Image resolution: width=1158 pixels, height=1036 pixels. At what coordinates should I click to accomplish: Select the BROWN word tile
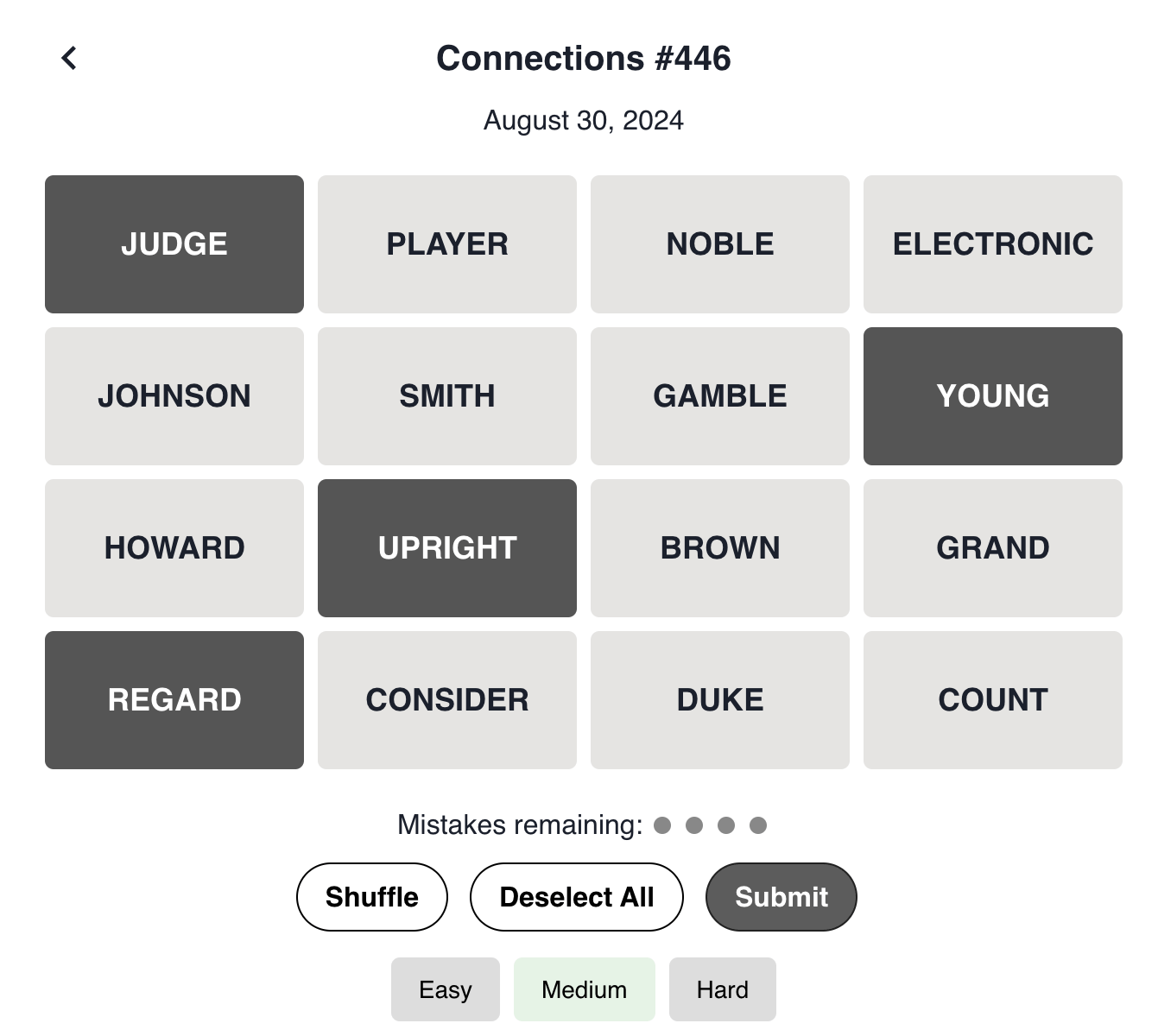click(x=719, y=547)
